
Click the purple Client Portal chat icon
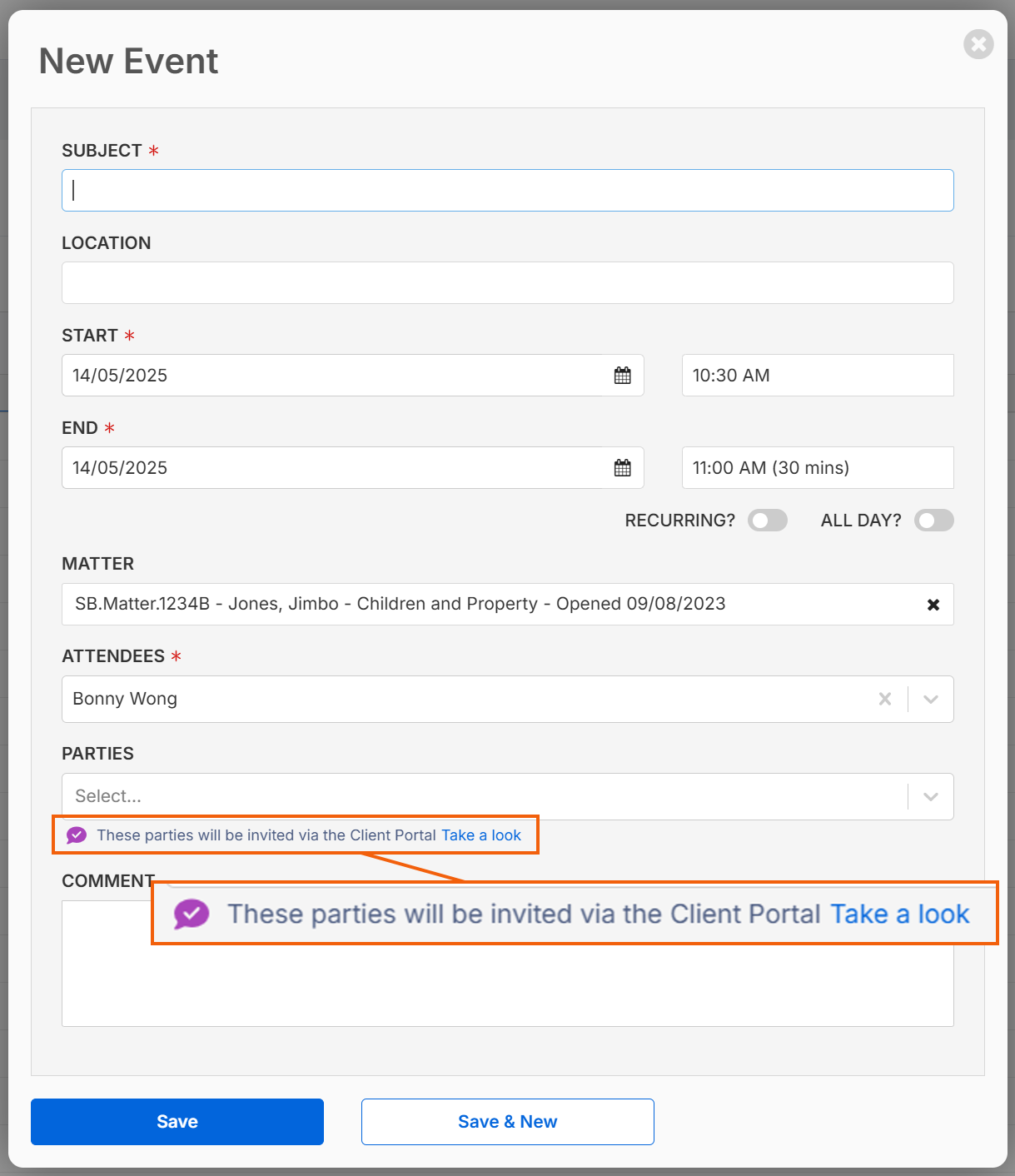[77, 835]
